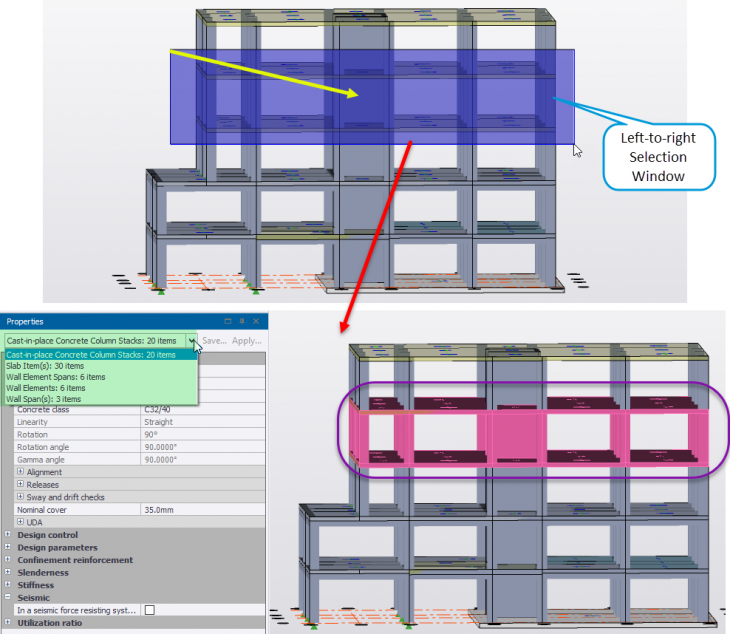Expand Sway and drift checks group
This screenshot has height=634, width=730.
(21, 497)
